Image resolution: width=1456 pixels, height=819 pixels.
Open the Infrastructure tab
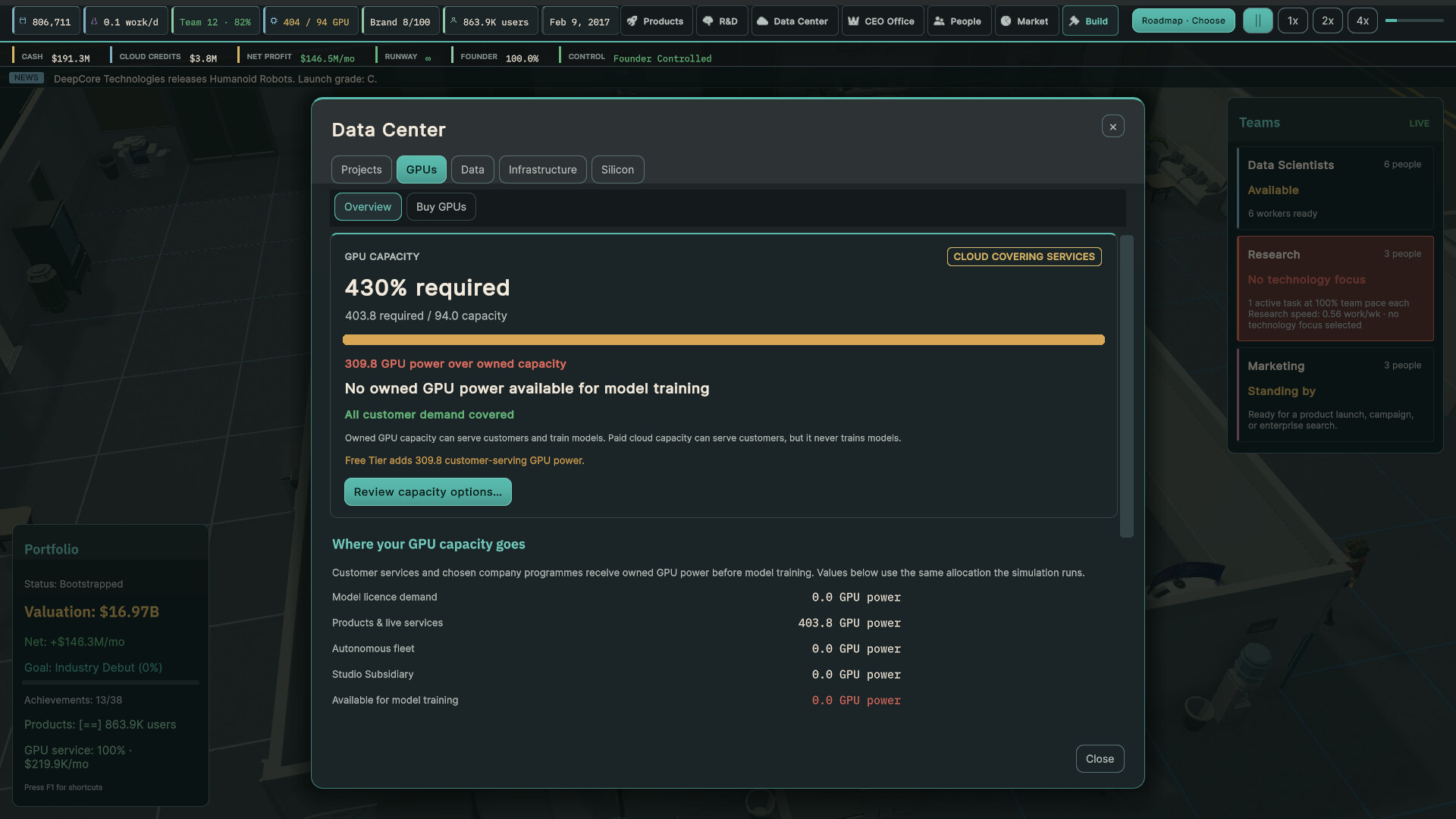[x=542, y=169]
